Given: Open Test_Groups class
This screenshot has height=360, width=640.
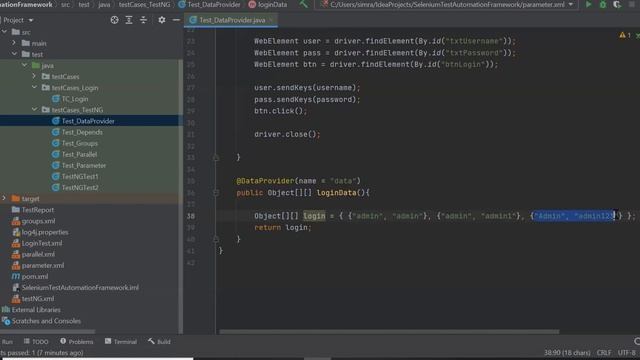Looking at the screenshot, I should [80, 143].
